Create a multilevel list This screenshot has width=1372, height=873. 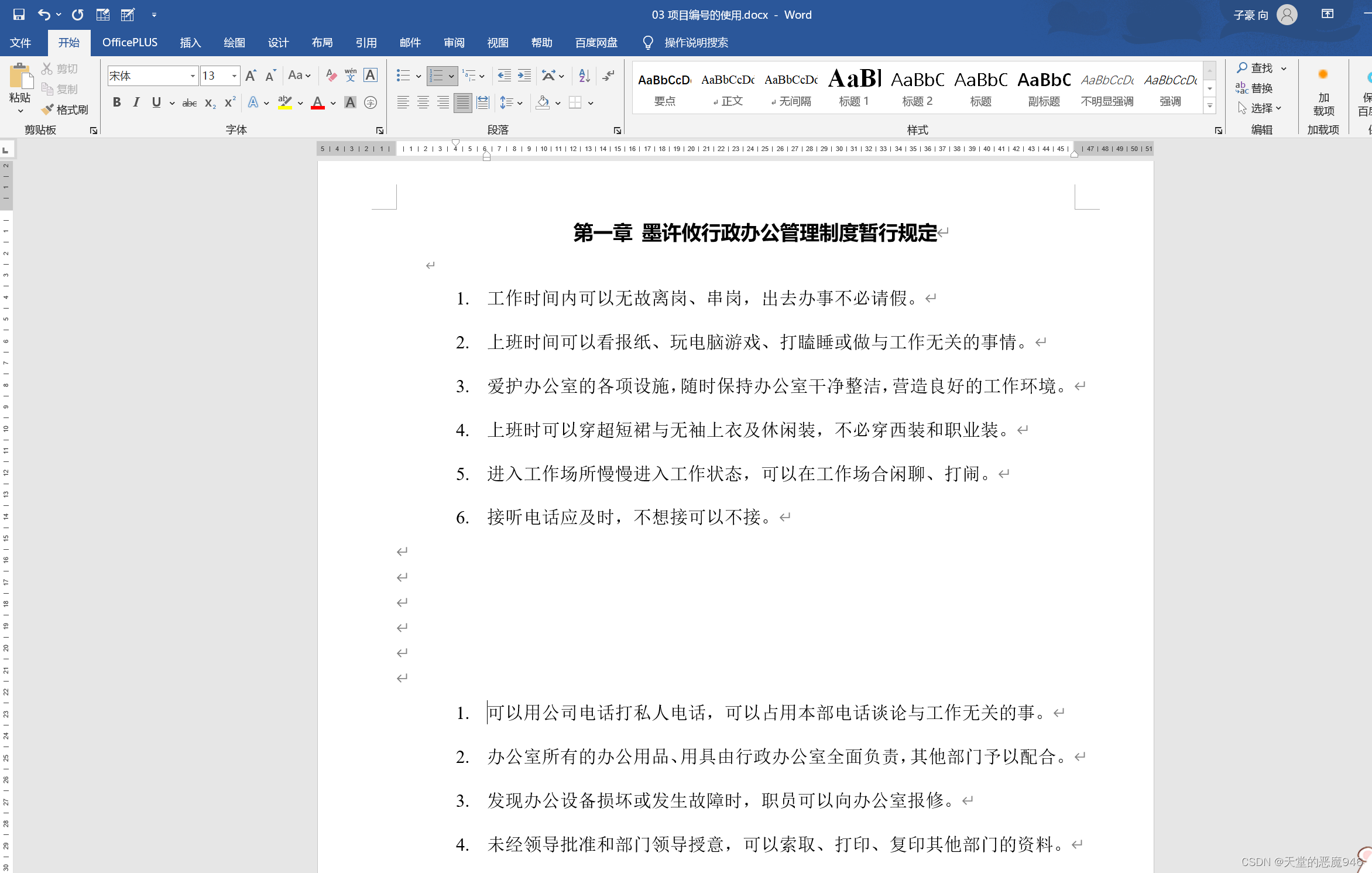pyautogui.click(x=469, y=76)
